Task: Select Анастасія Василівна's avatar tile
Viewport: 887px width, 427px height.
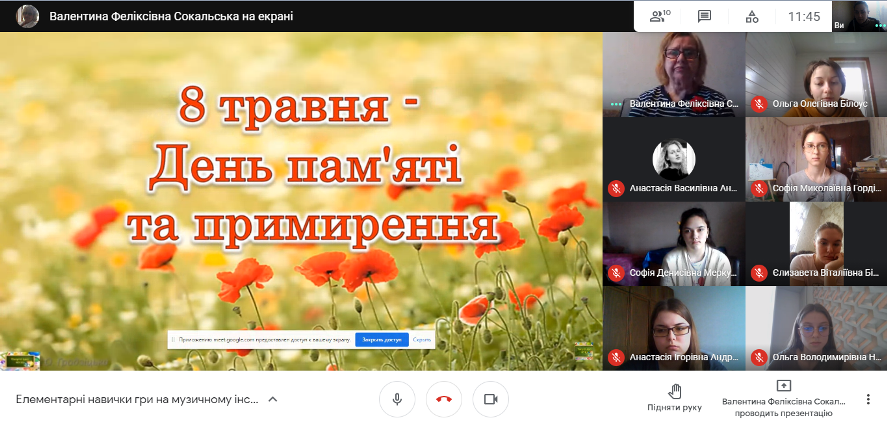Action: pyautogui.click(x=673, y=159)
